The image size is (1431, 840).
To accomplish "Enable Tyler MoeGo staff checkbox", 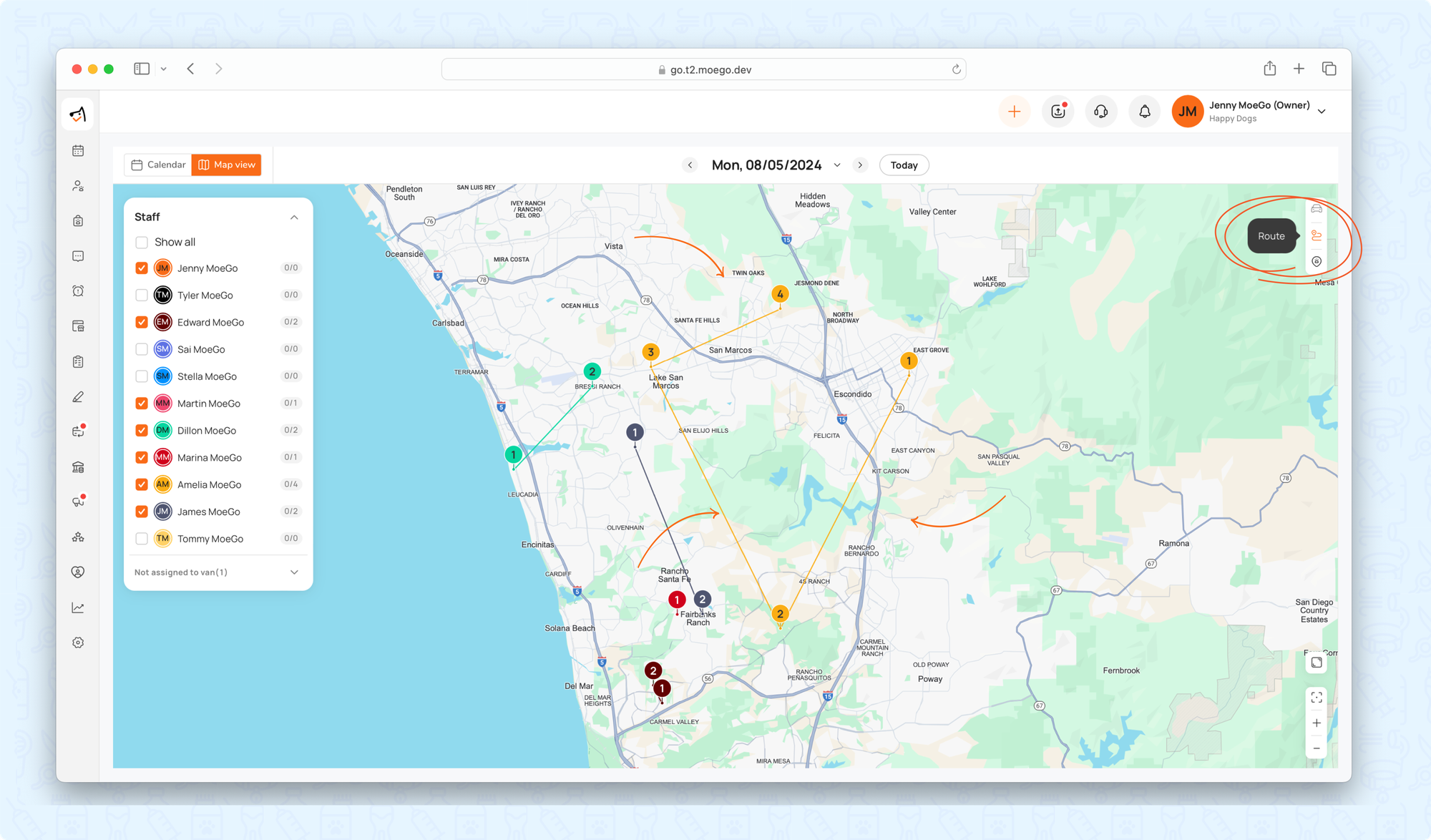I will tap(142, 295).
